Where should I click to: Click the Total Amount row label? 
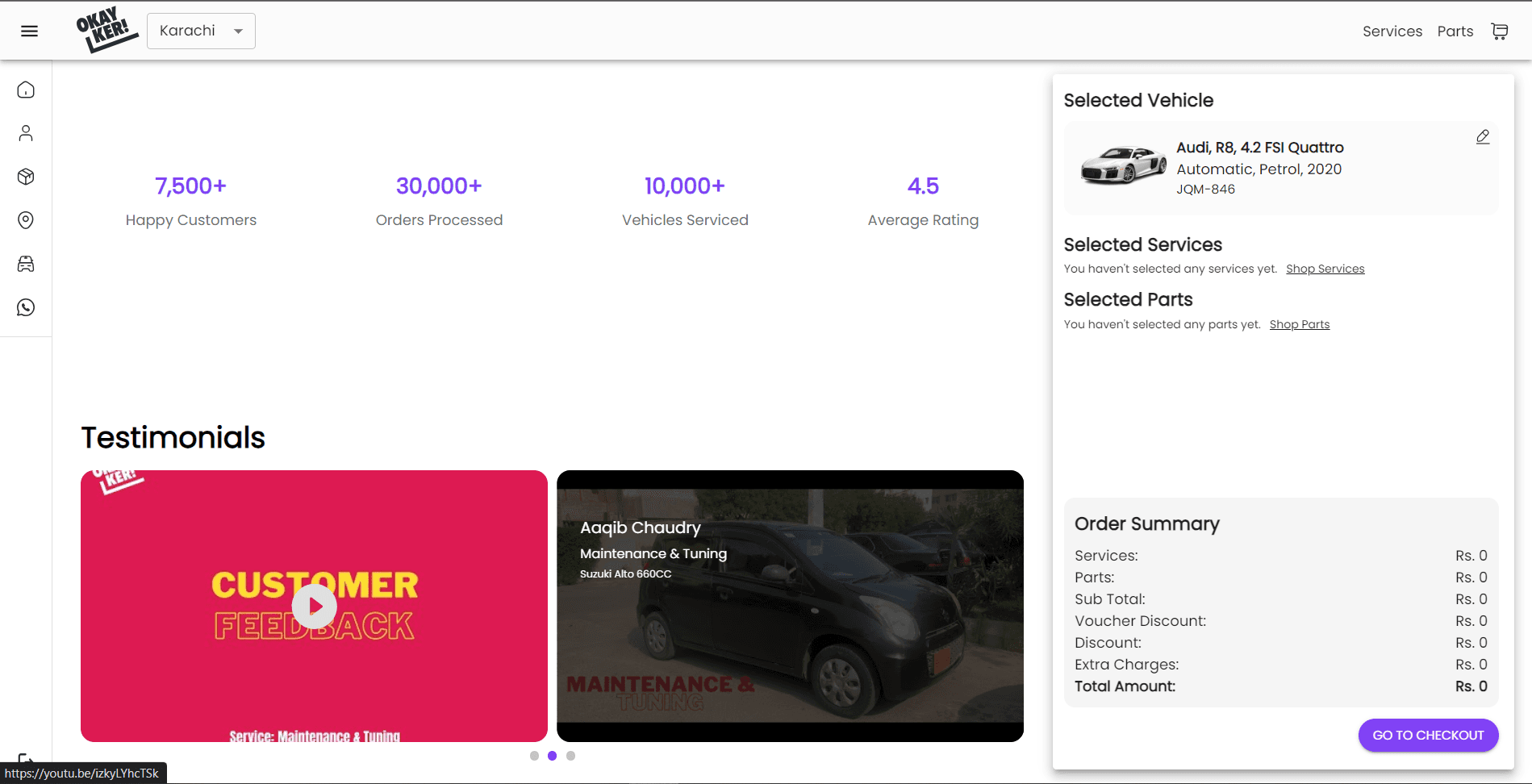pos(1125,686)
